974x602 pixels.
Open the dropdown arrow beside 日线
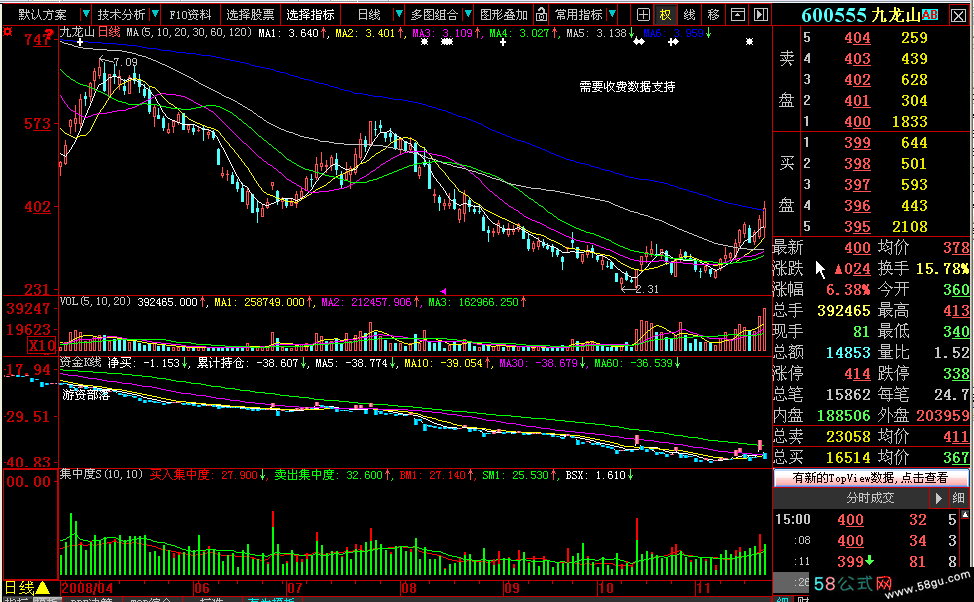coord(398,14)
